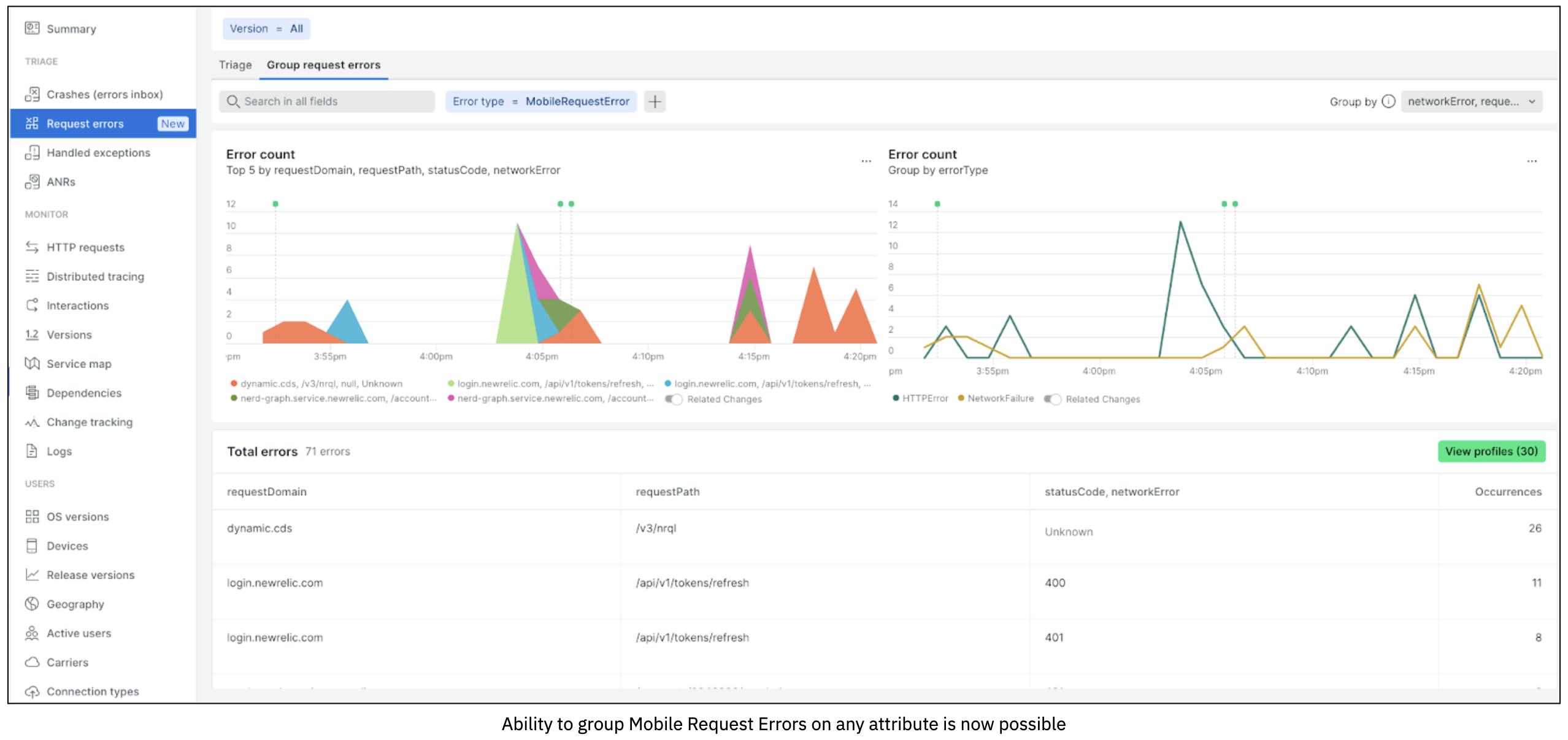Click the Geography globe icon
Image resolution: width=1568 pixels, height=740 pixels.
coord(32,604)
